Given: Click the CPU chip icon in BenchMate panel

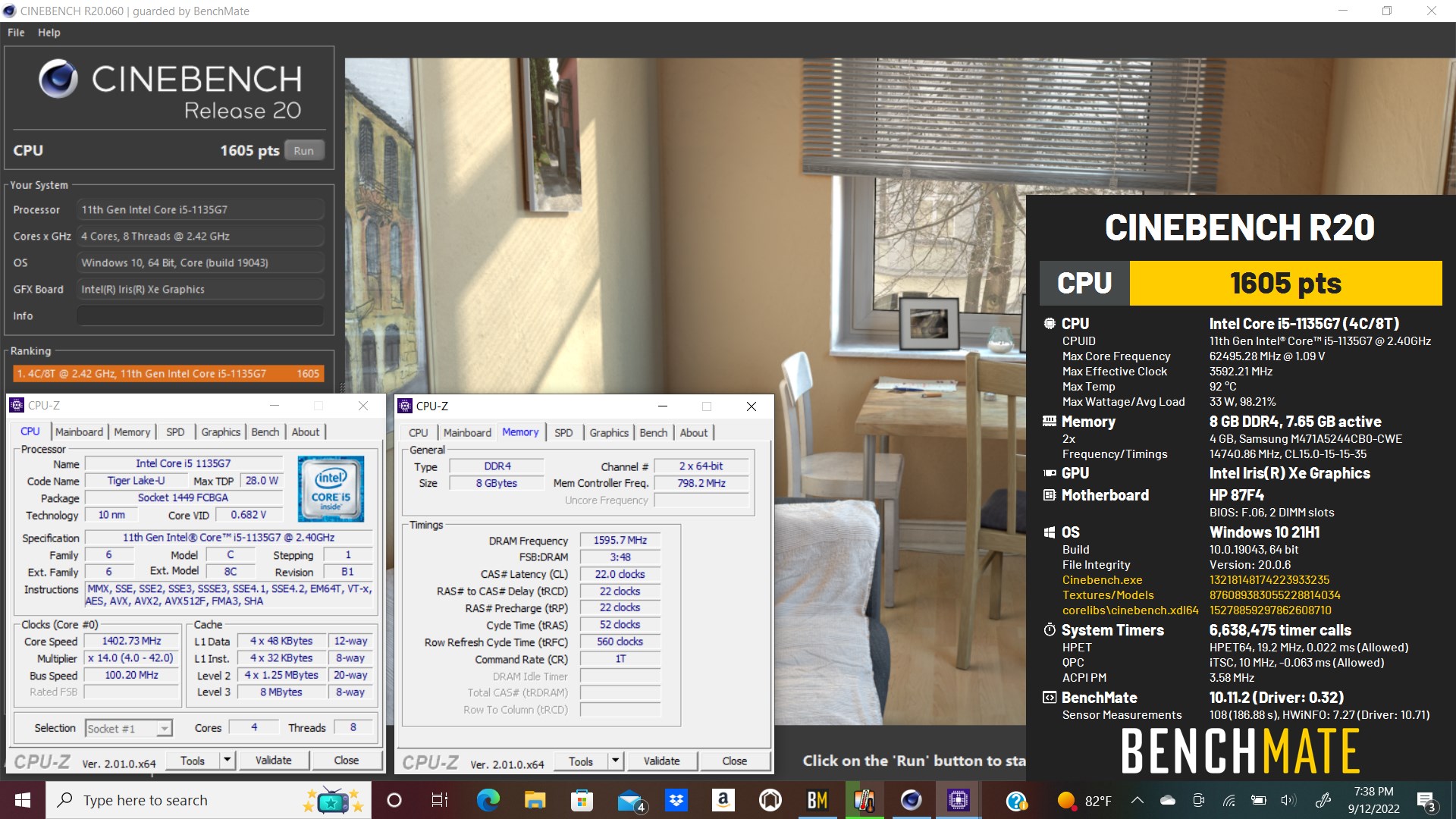Looking at the screenshot, I should (1050, 324).
